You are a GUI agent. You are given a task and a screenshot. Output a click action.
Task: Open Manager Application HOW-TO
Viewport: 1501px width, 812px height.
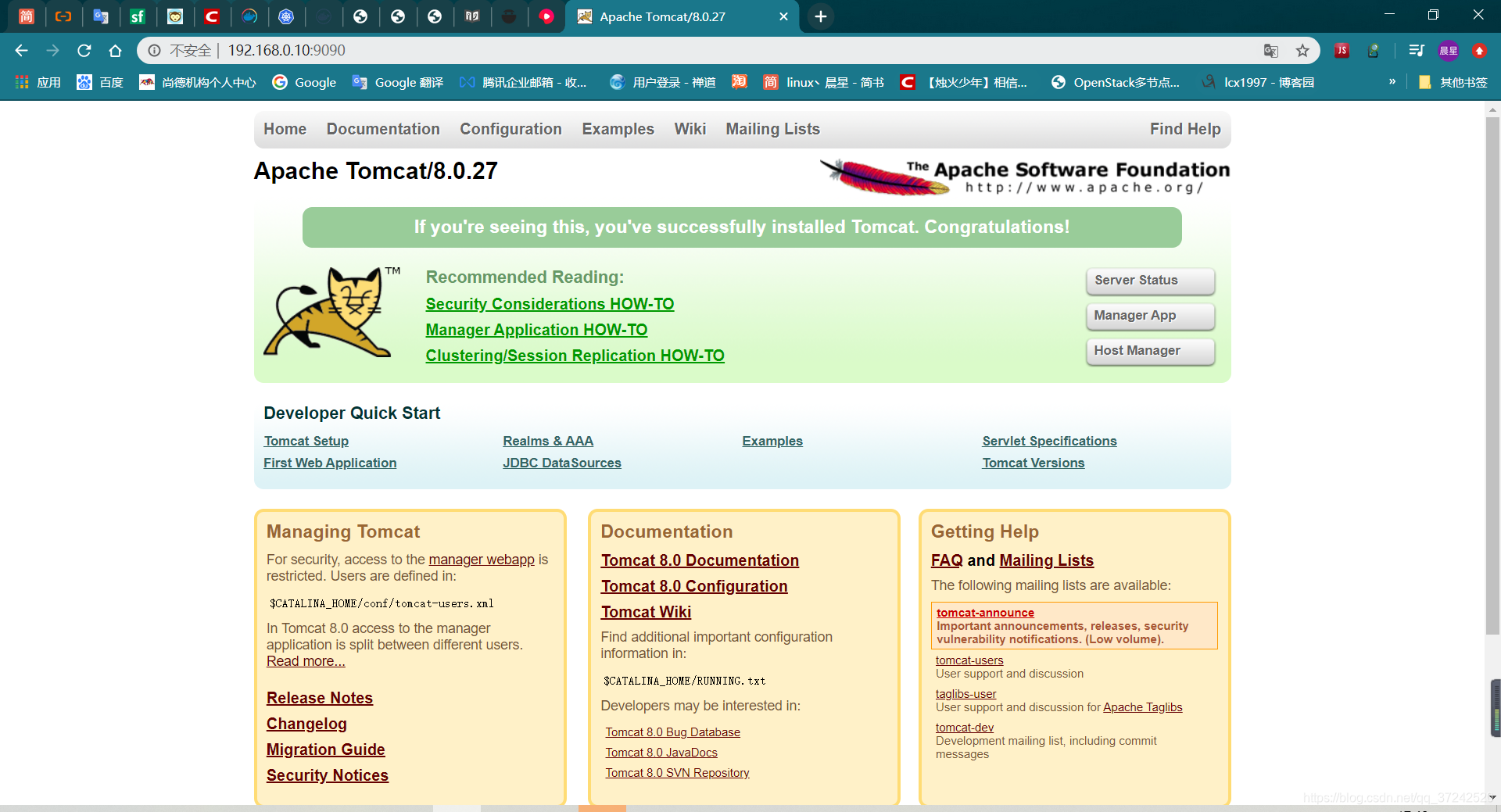point(536,330)
